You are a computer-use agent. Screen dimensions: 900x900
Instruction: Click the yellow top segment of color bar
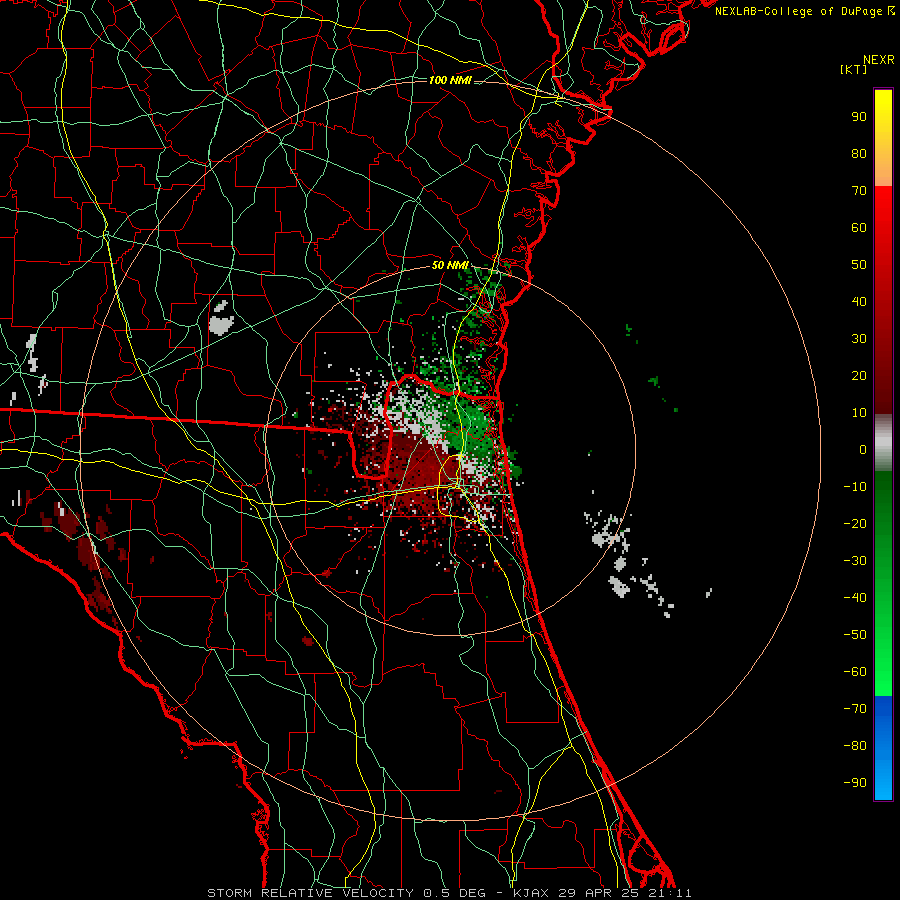tap(883, 138)
